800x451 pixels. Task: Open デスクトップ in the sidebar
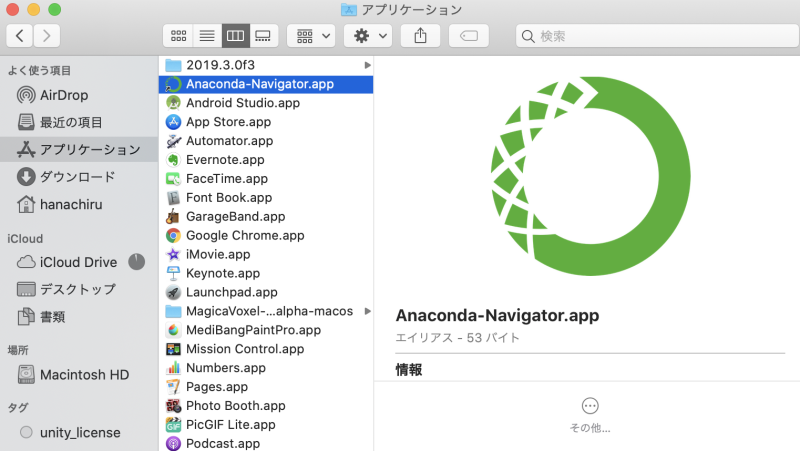tap(79, 289)
